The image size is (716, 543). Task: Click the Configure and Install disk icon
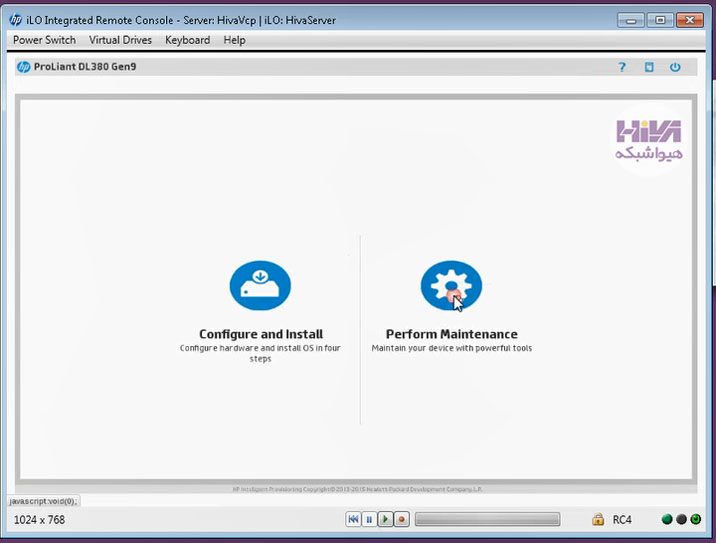[x=260, y=285]
